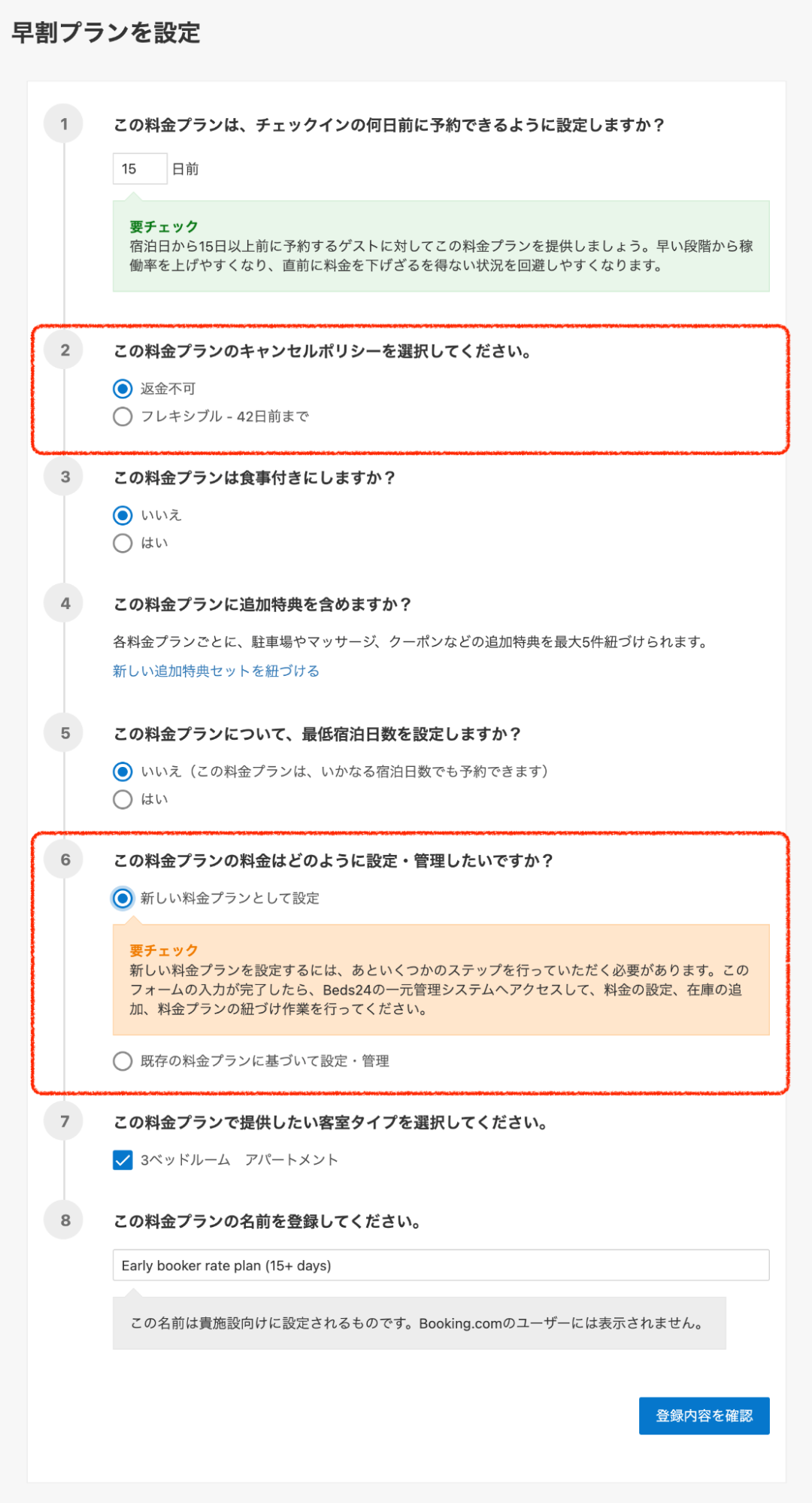
Task: Select 新しい料金プランとして設定 option
Action: tap(123, 898)
